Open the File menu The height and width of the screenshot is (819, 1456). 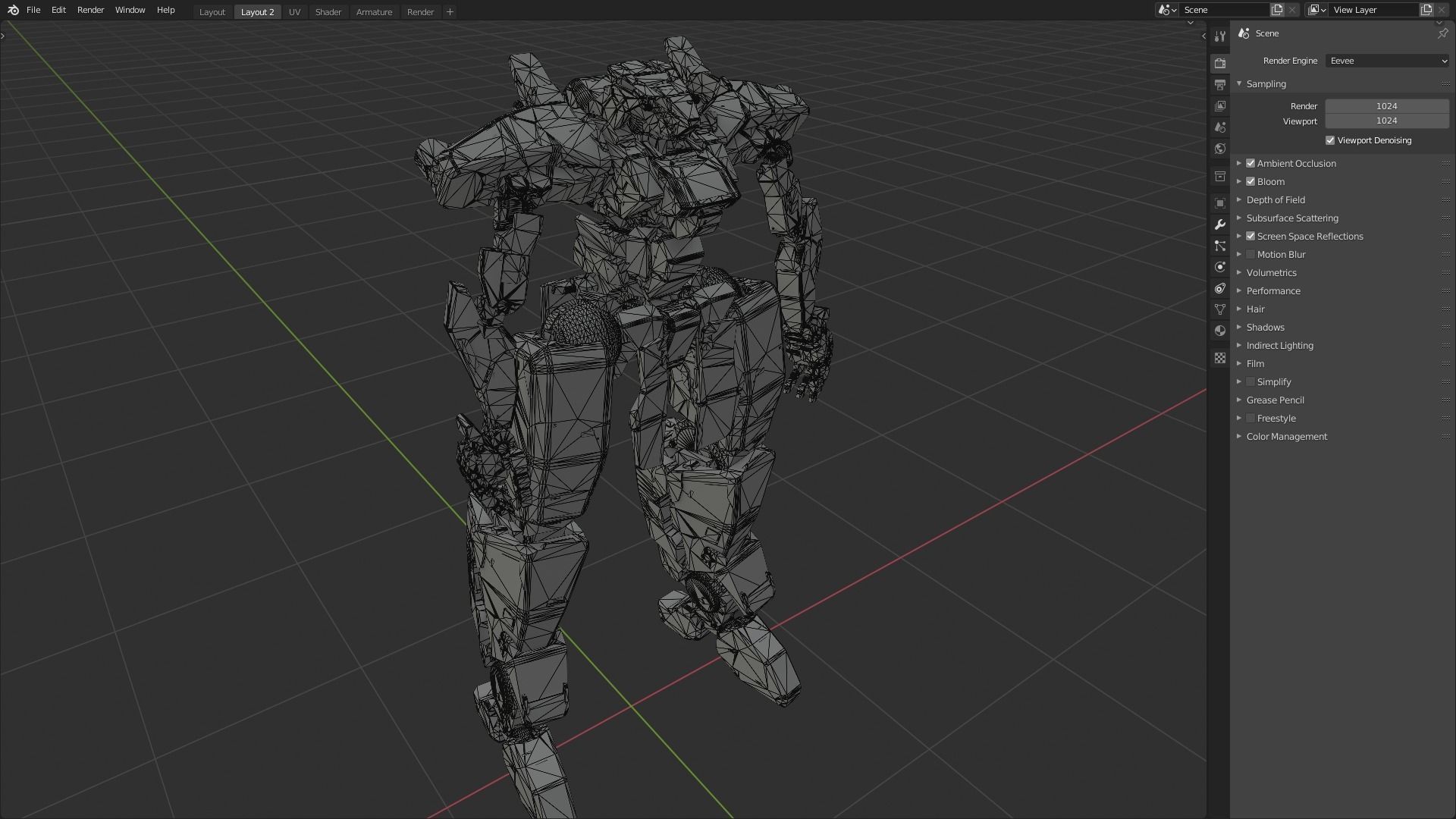pos(33,10)
